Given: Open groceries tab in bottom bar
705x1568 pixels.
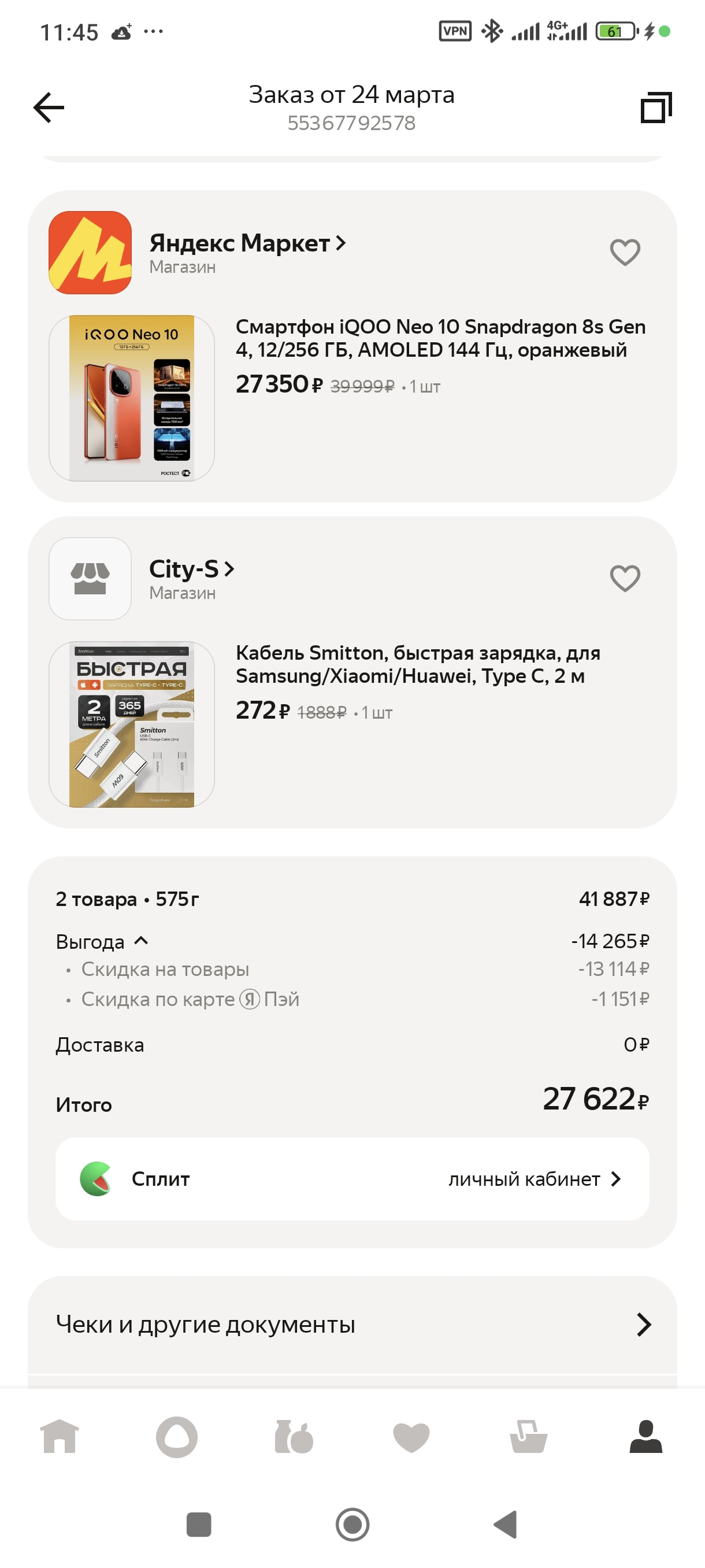Looking at the screenshot, I should pos(294,1437).
